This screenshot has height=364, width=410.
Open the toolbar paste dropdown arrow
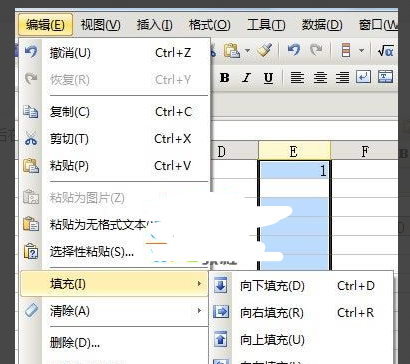pos(247,51)
